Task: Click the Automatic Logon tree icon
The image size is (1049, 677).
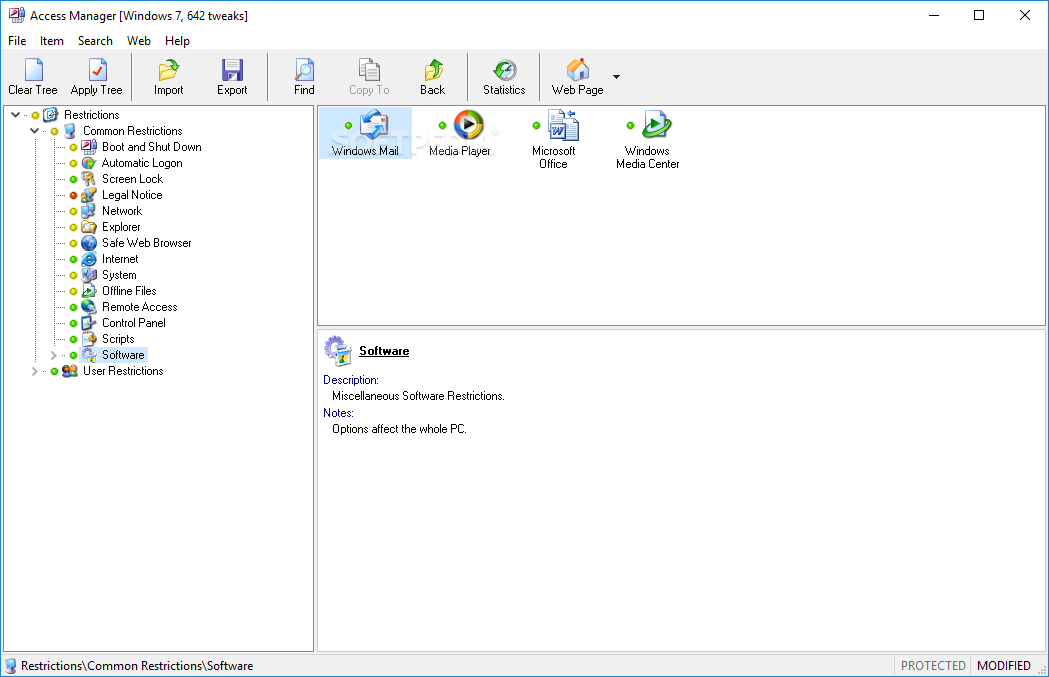Action: (x=89, y=163)
